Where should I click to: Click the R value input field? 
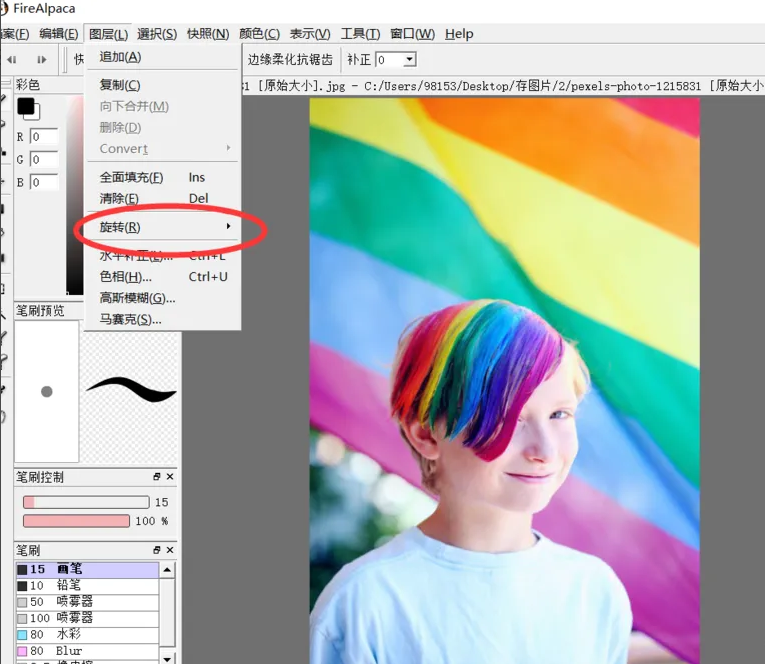(44, 137)
